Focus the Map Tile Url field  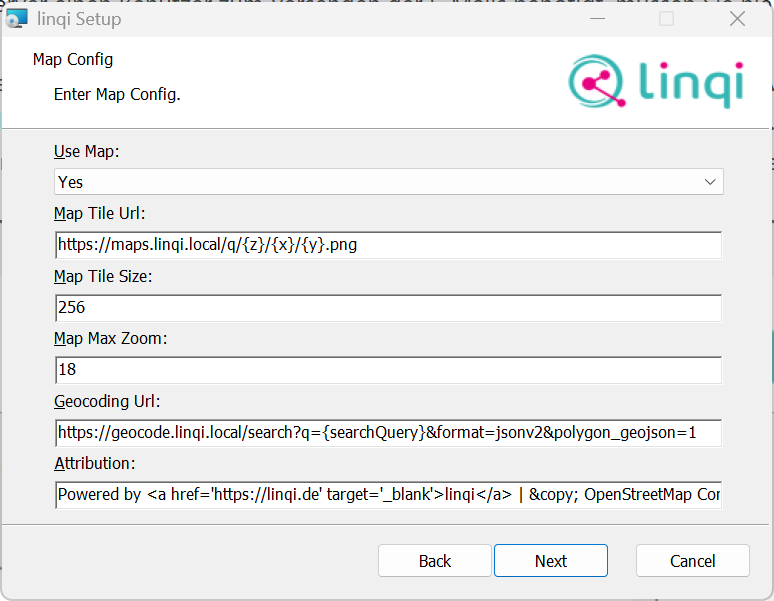[388, 245]
